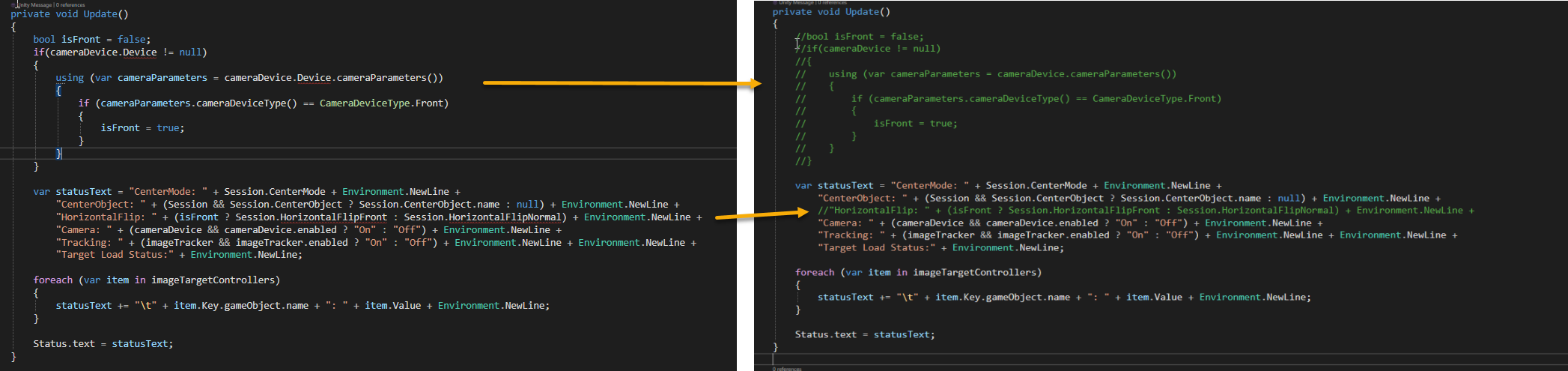
Task: Click the Unity icon above right Update method
Action: pyautogui.click(x=775, y=3)
